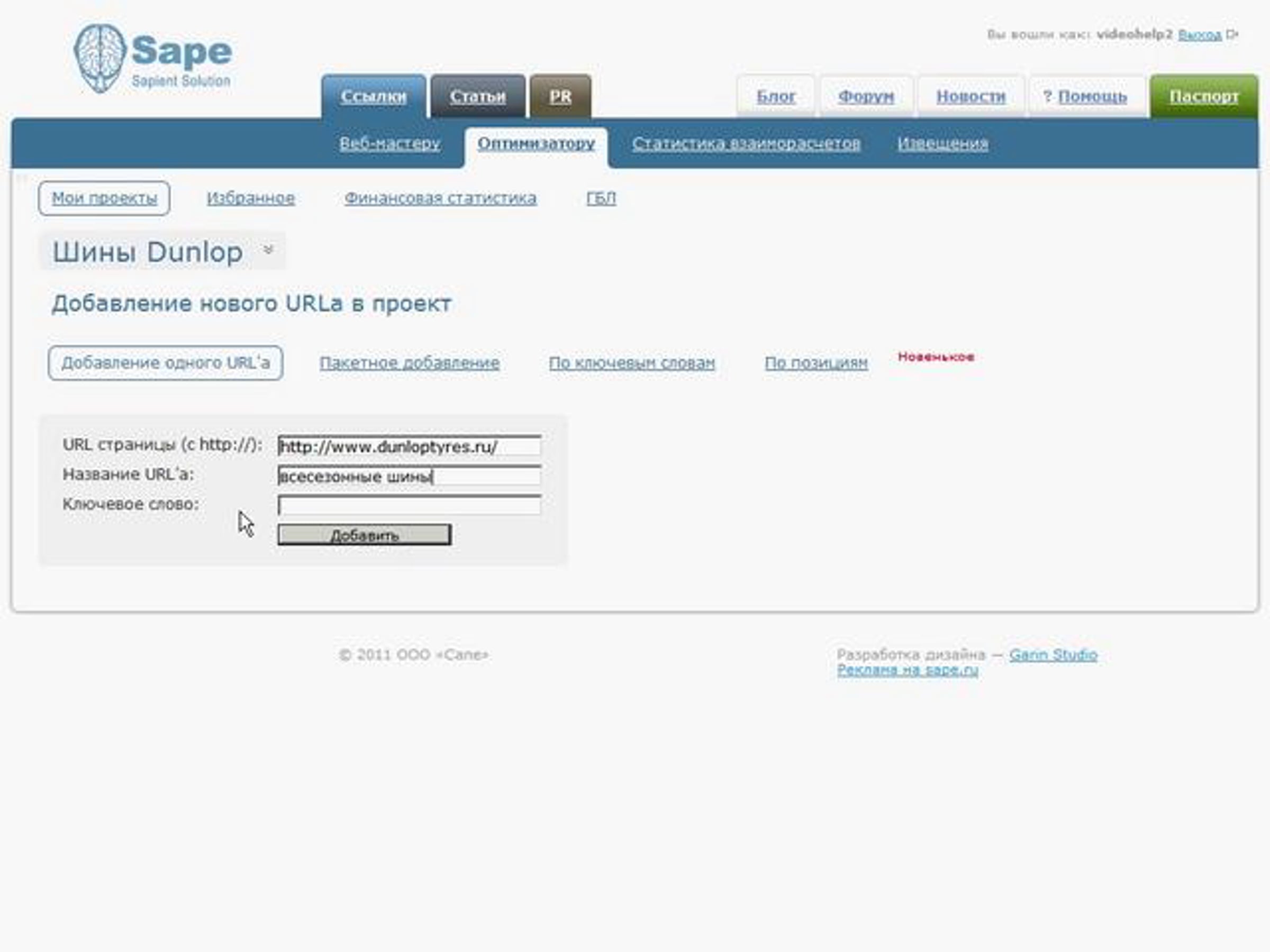Viewport: 1270px width, 952px height.
Task: Click the empty Ключевое слово field
Action: point(410,506)
